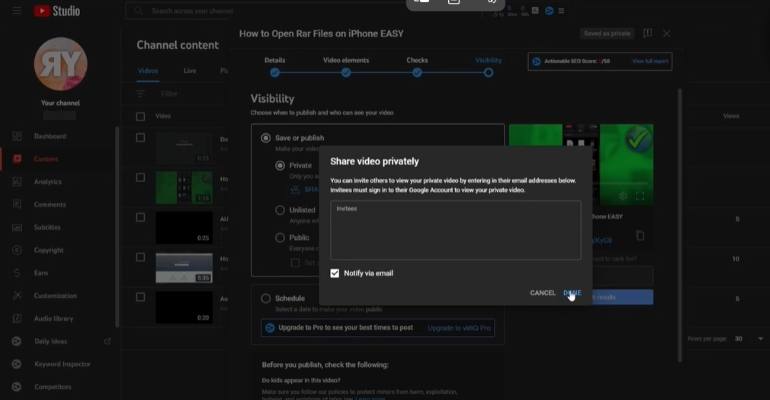The height and width of the screenshot is (400, 770).
Task: Switch to the Videos tab
Action: [x=148, y=71]
